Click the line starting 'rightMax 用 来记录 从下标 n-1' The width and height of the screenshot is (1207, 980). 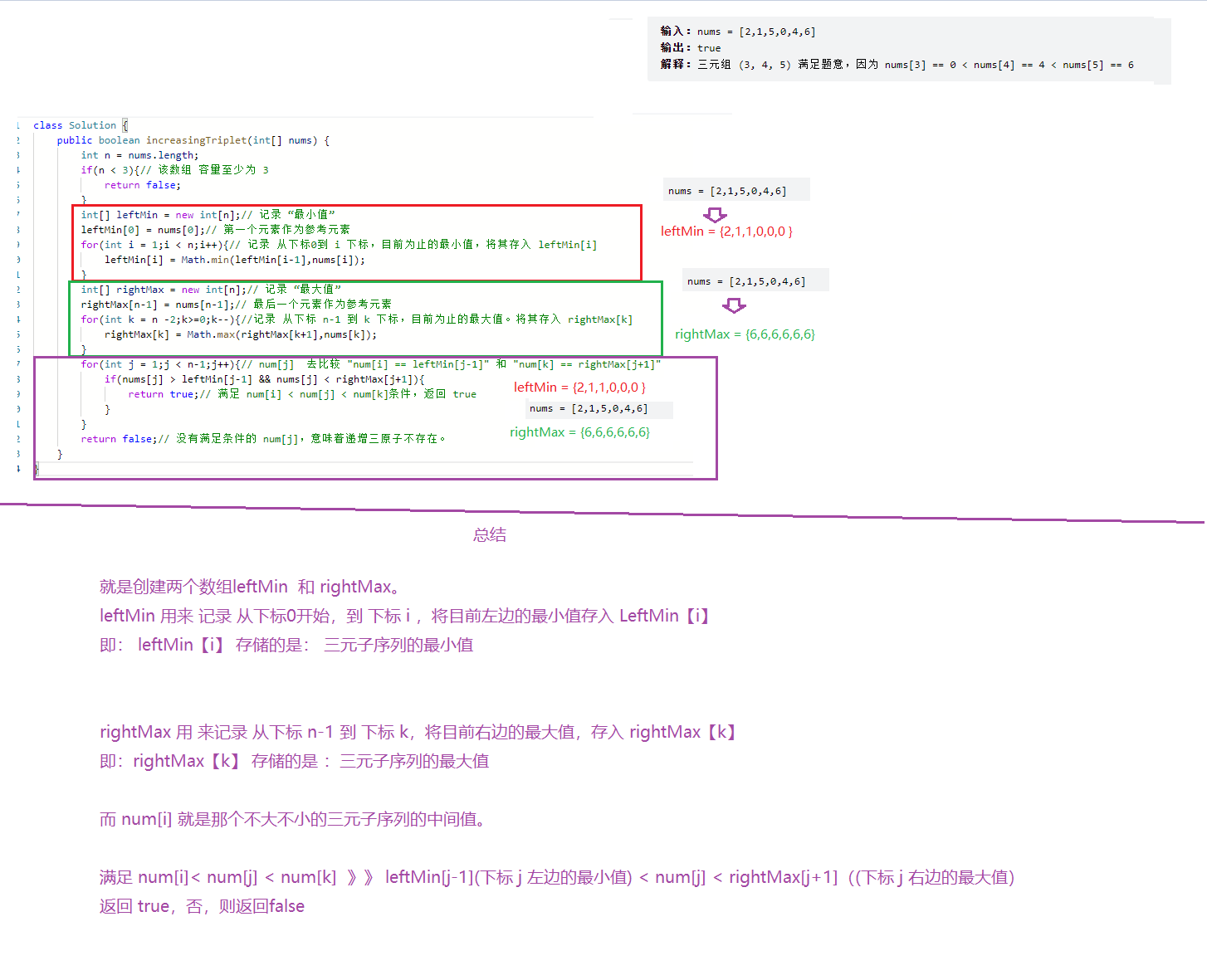coord(419,732)
